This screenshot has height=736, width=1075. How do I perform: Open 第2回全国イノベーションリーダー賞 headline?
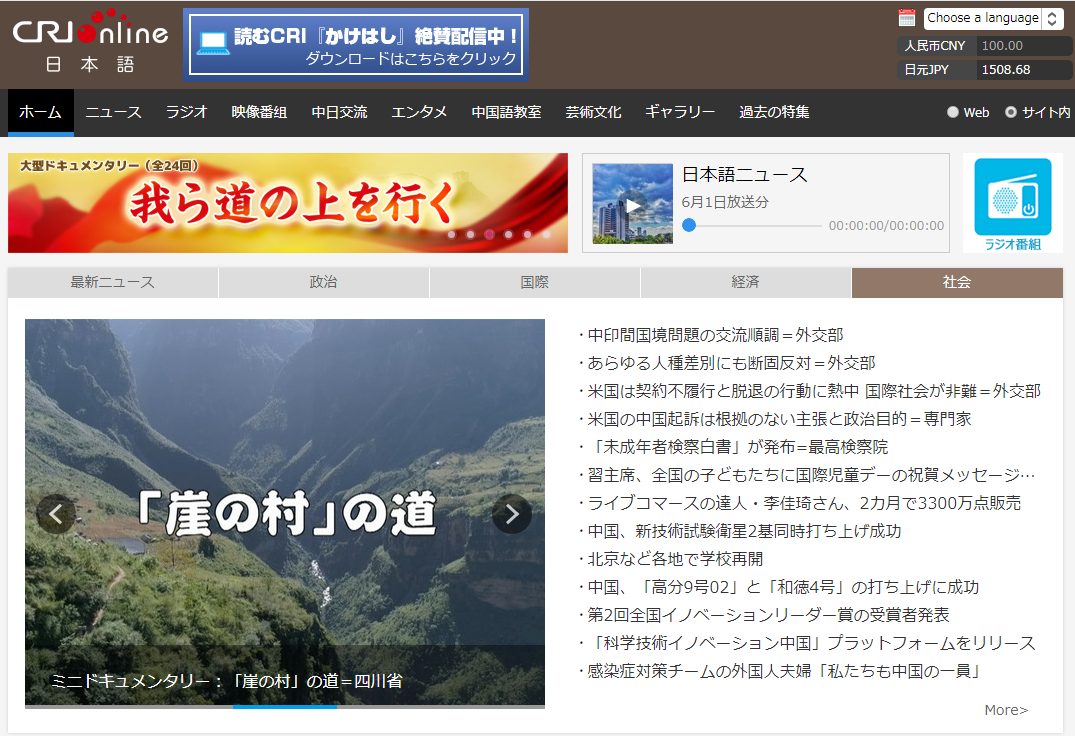click(769, 615)
